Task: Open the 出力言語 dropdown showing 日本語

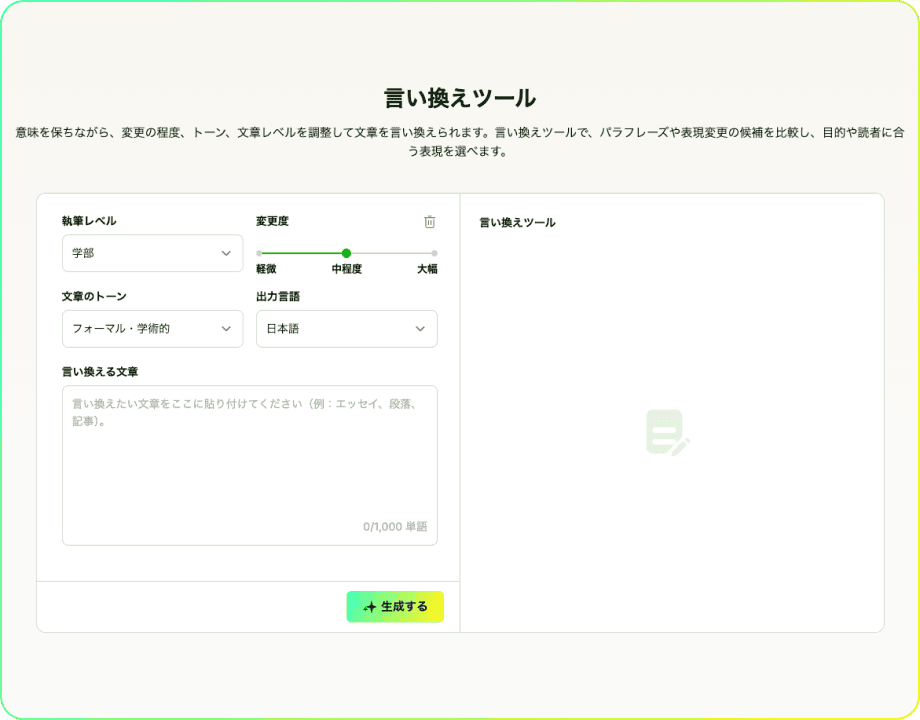Action: point(347,329)
